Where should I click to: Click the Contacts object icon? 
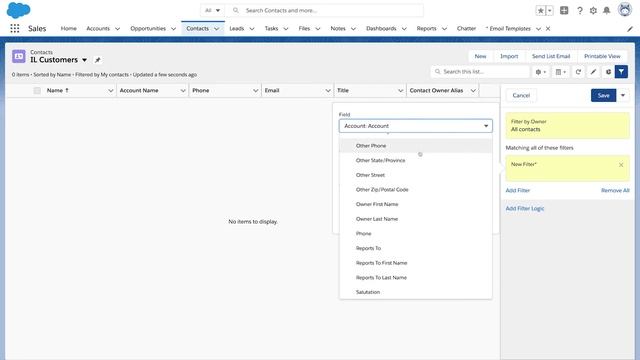[x=19, y=56]
